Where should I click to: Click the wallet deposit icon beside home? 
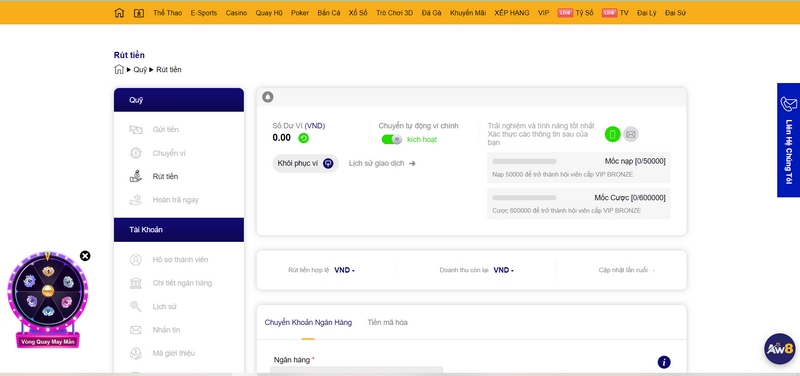coord(139,13)
